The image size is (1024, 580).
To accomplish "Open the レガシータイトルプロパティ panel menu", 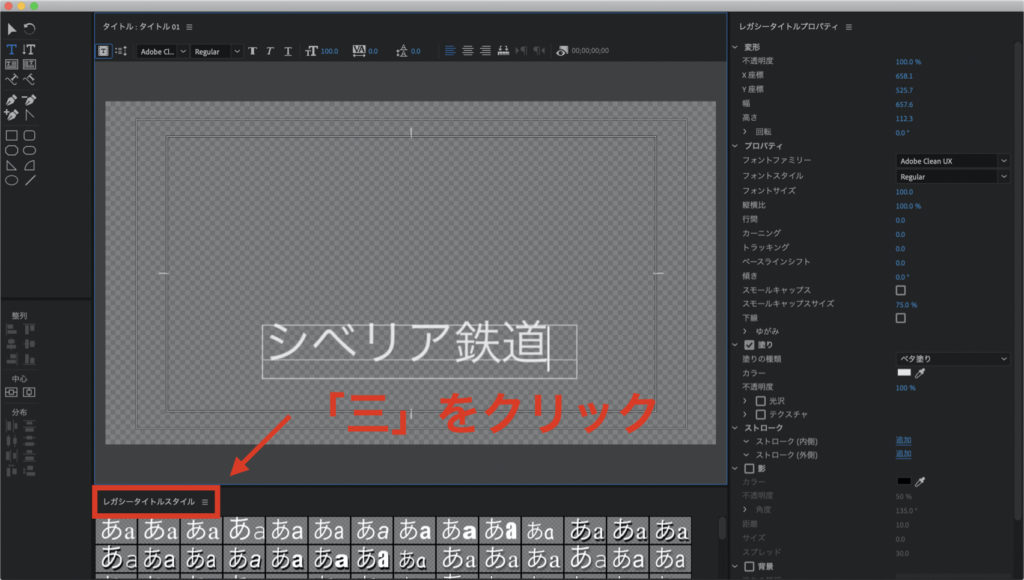I will pyautogui.click(x=849, y=27).
